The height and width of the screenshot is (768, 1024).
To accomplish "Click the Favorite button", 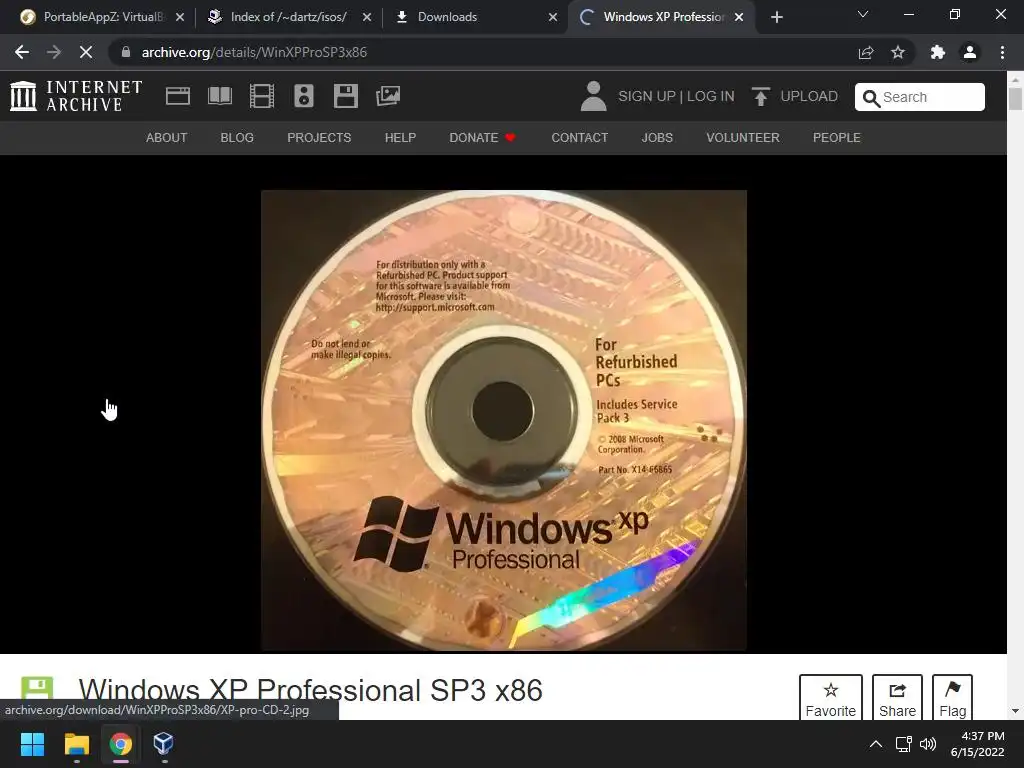I will pos(831,697).
